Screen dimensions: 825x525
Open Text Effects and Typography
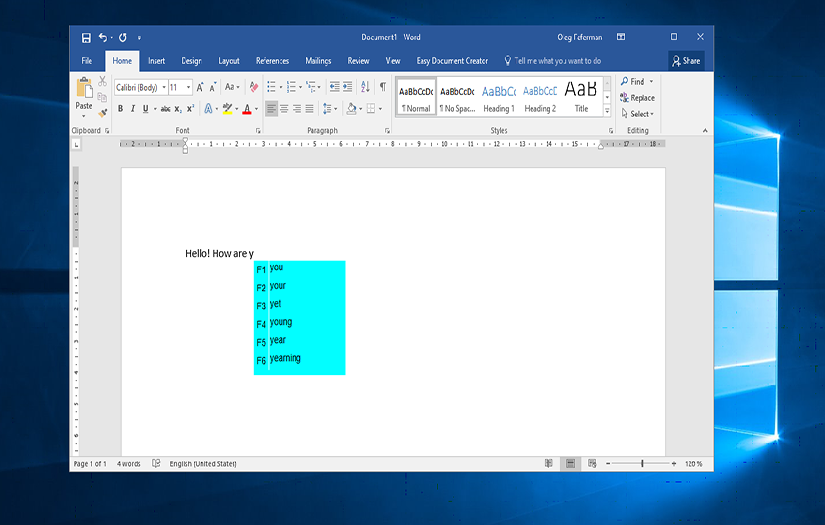(208, 108)
